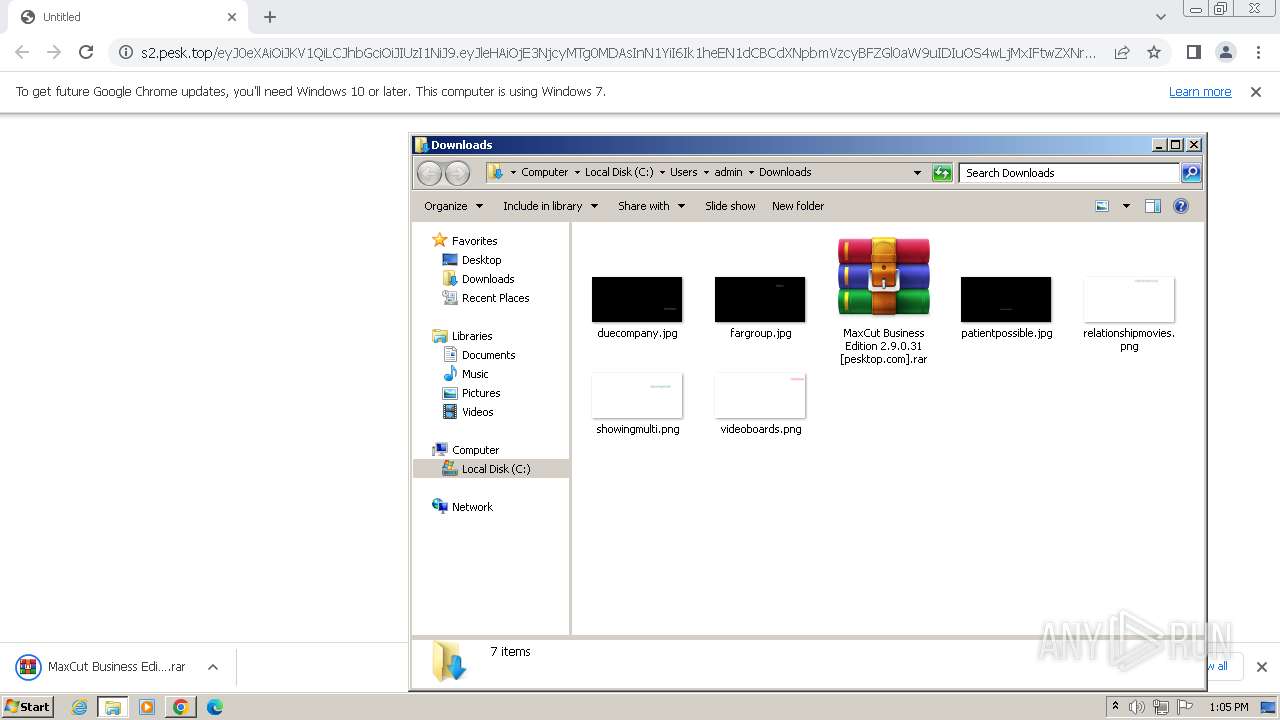Select the videoboards.png thumbnail
This screenshot has width=1280, height=720.
(760, 396)
